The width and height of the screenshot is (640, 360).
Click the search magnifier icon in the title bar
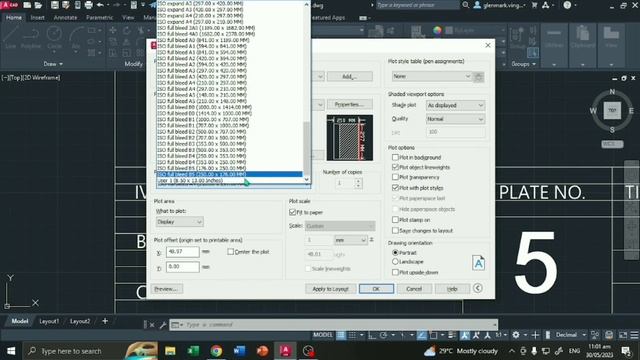(466, 5)
